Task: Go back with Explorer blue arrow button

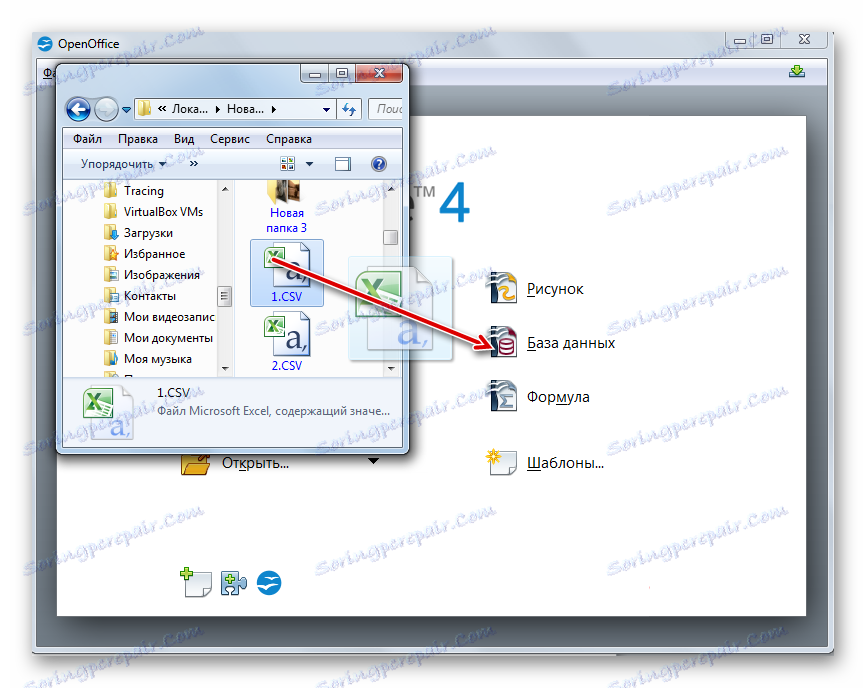Action: pos(78,109)
